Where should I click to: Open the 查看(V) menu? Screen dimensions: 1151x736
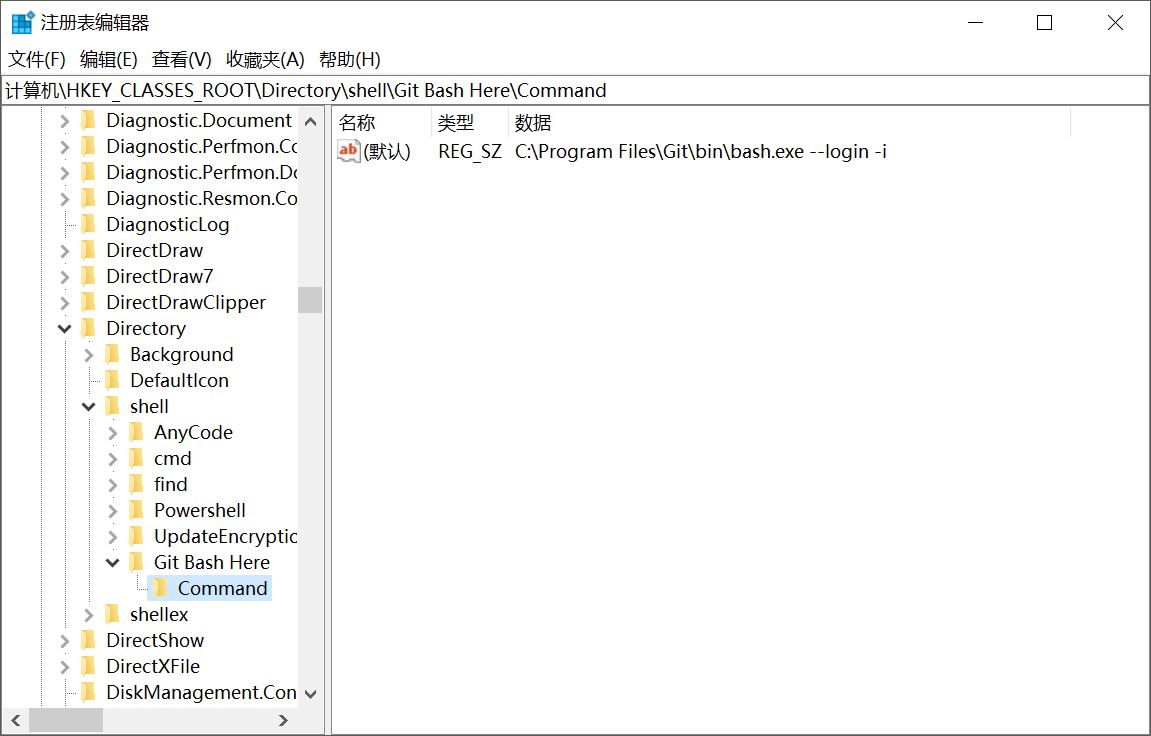click(x=181, y=59)
